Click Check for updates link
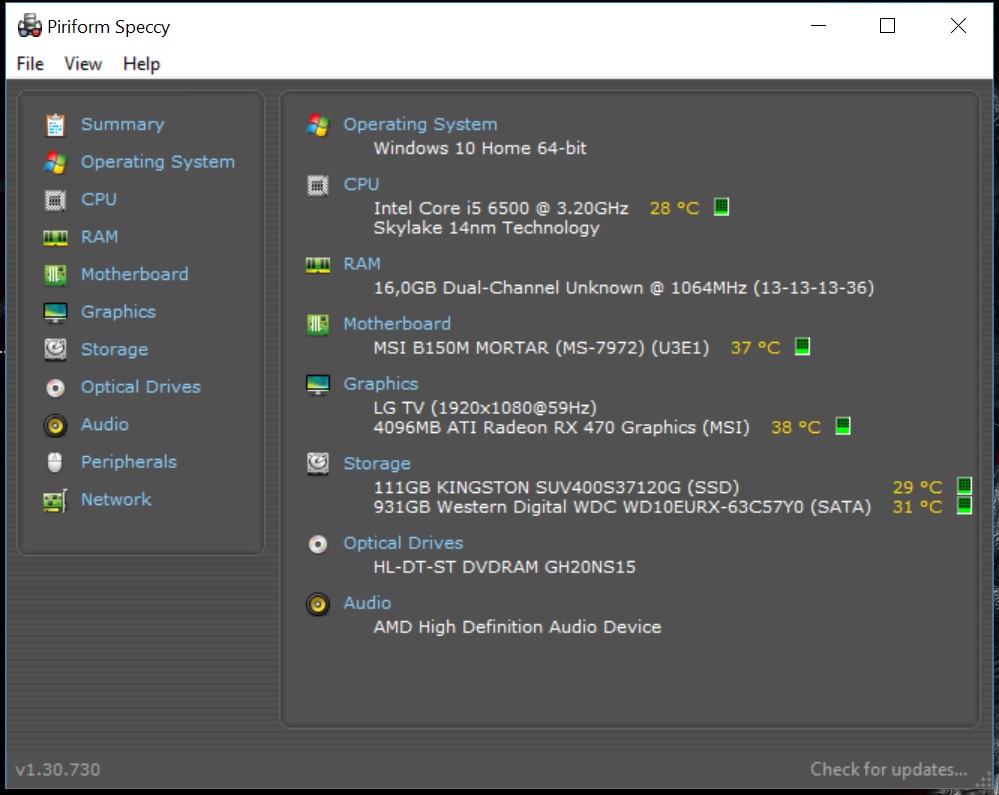This screenshot has width=999, height=795. (888, 769)
